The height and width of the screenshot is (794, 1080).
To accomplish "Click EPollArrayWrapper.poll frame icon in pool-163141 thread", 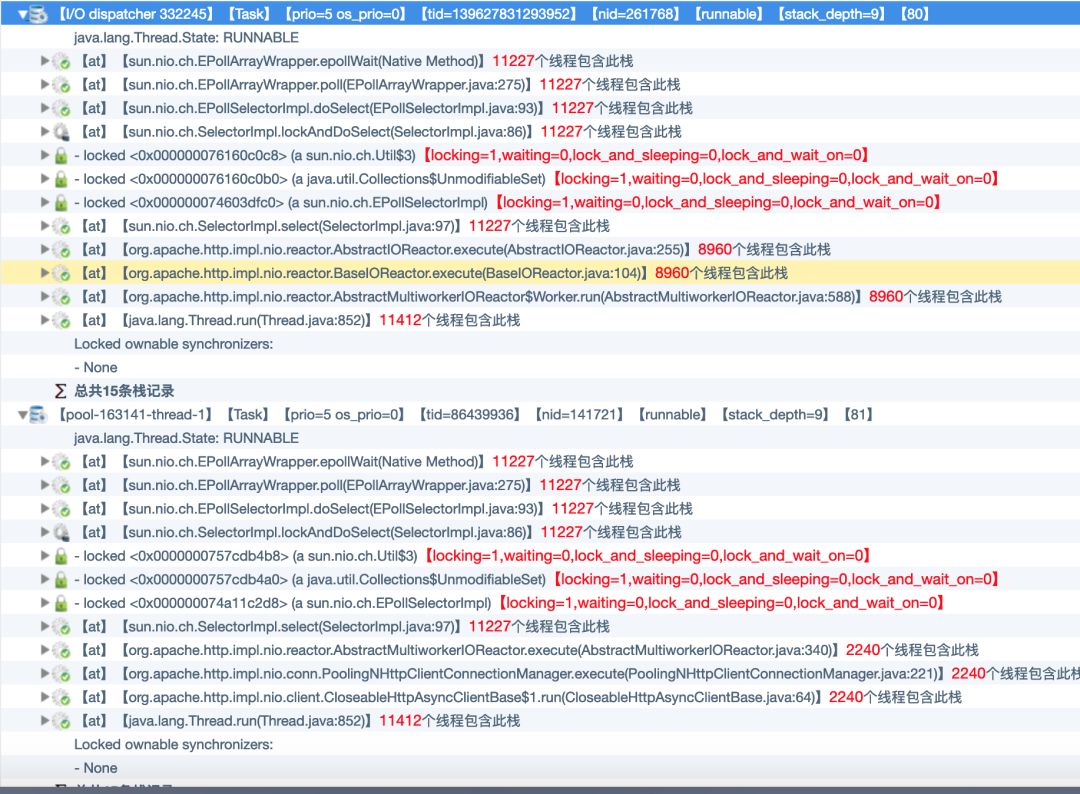I will (61, 485).
